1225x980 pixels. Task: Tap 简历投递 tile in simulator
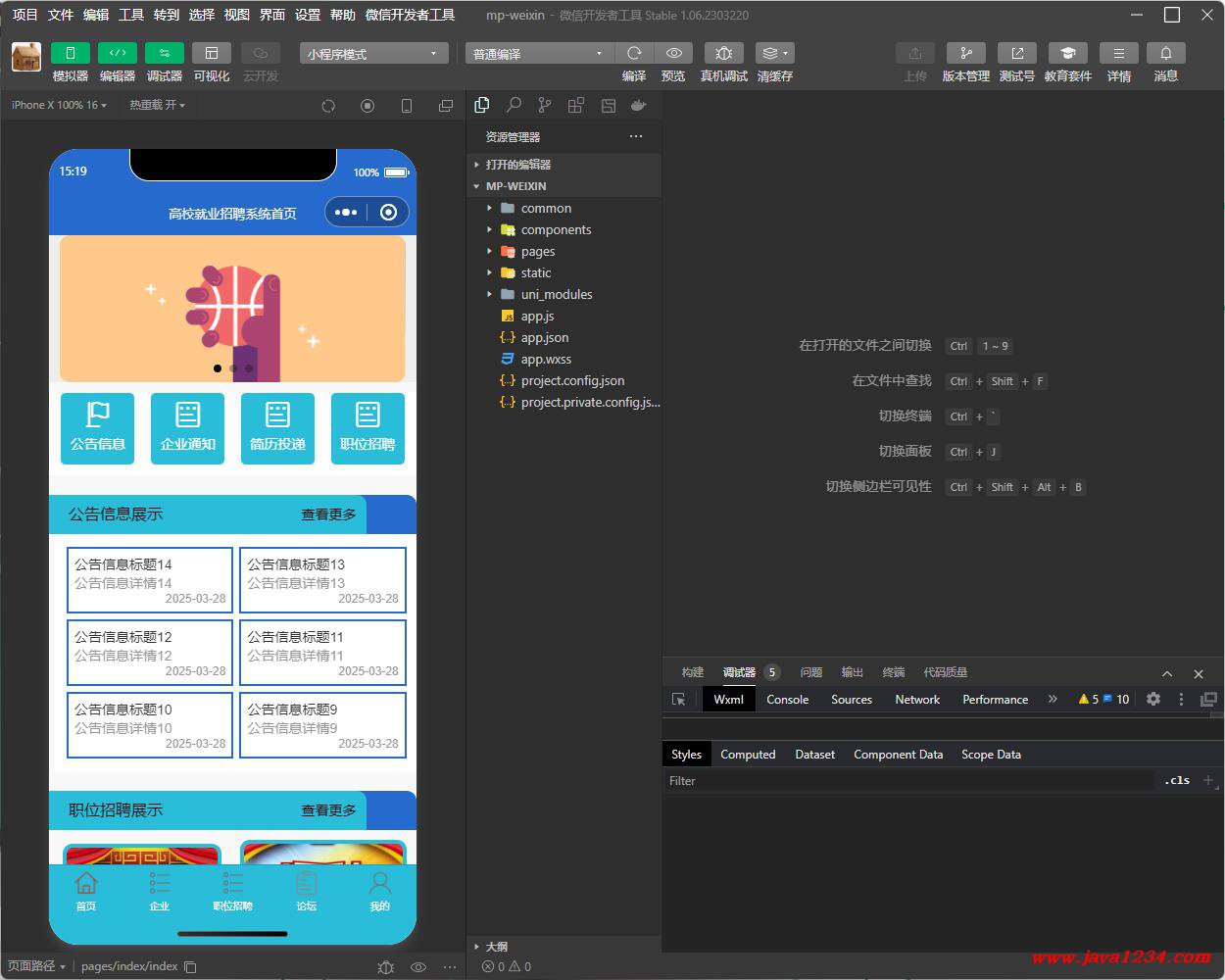tap(277, 428)
